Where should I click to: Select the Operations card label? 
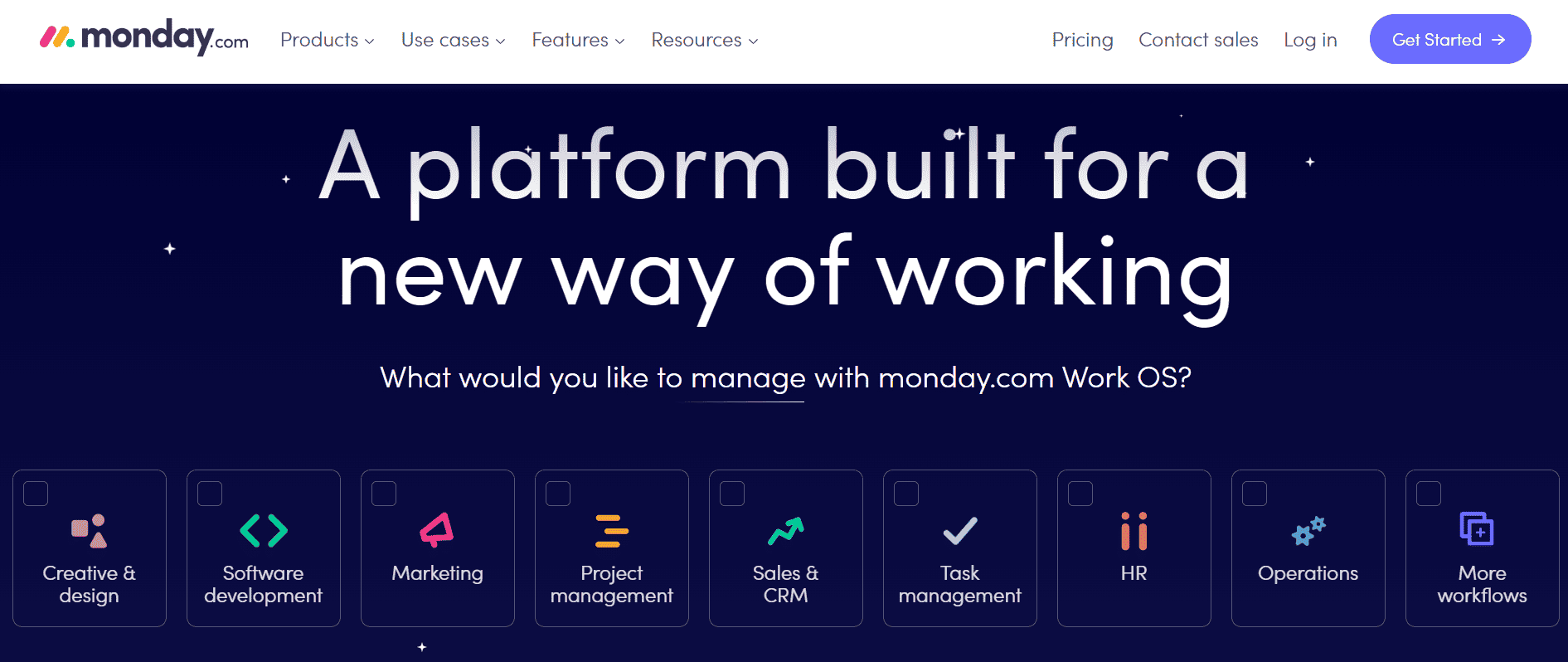pos(1308,574)
